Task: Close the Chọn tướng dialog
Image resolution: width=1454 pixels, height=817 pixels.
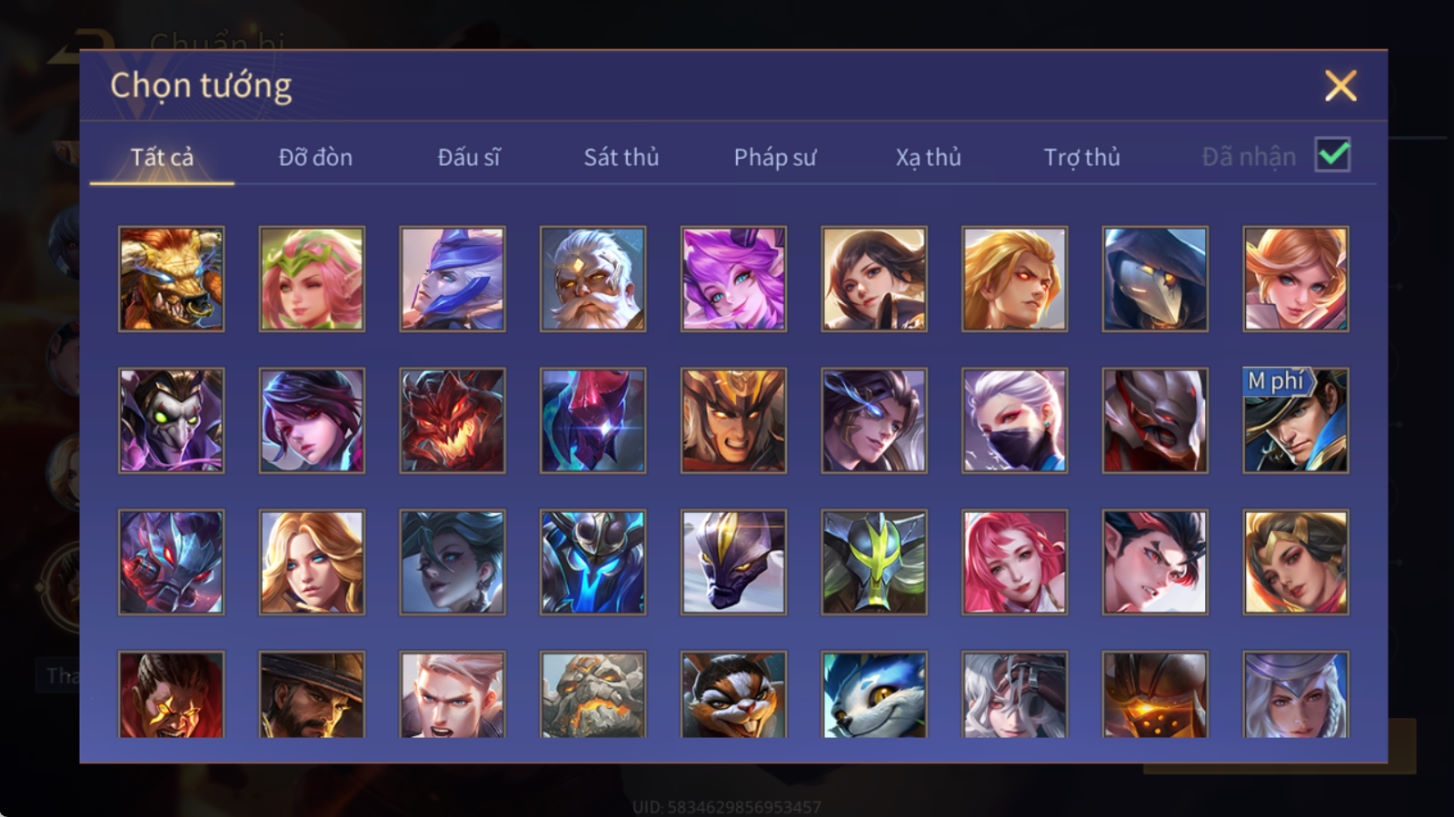Action: click(x=1340, y=86)
